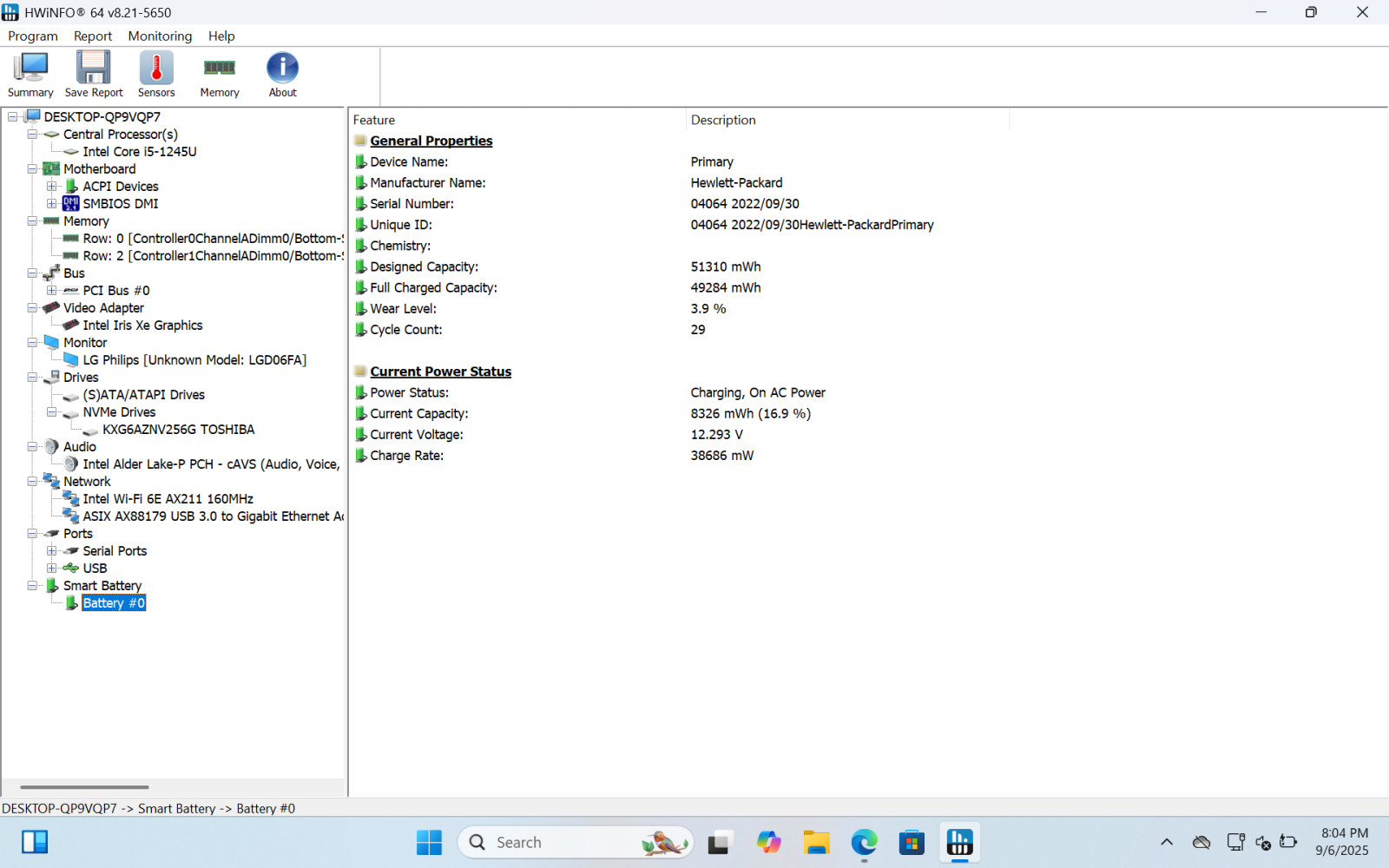Select KXG6AZNV256G TOSHIBA drive

click(178, 430)
